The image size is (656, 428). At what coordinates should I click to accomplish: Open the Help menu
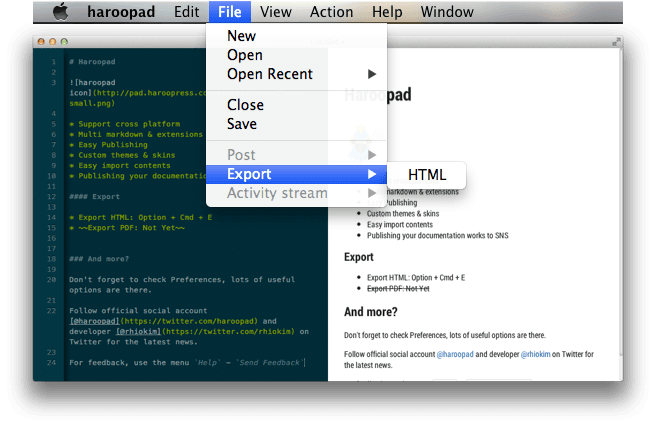click(386, 12)
